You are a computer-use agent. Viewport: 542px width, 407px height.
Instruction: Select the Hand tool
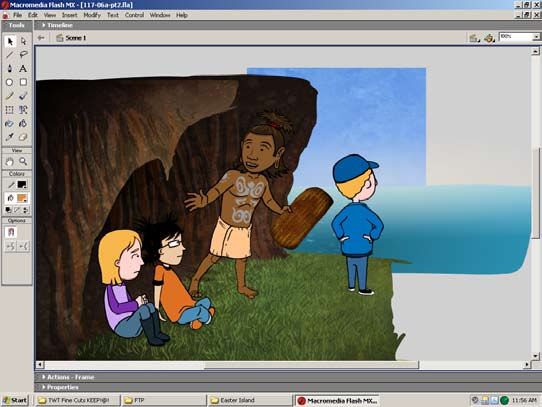coord(10,161)
